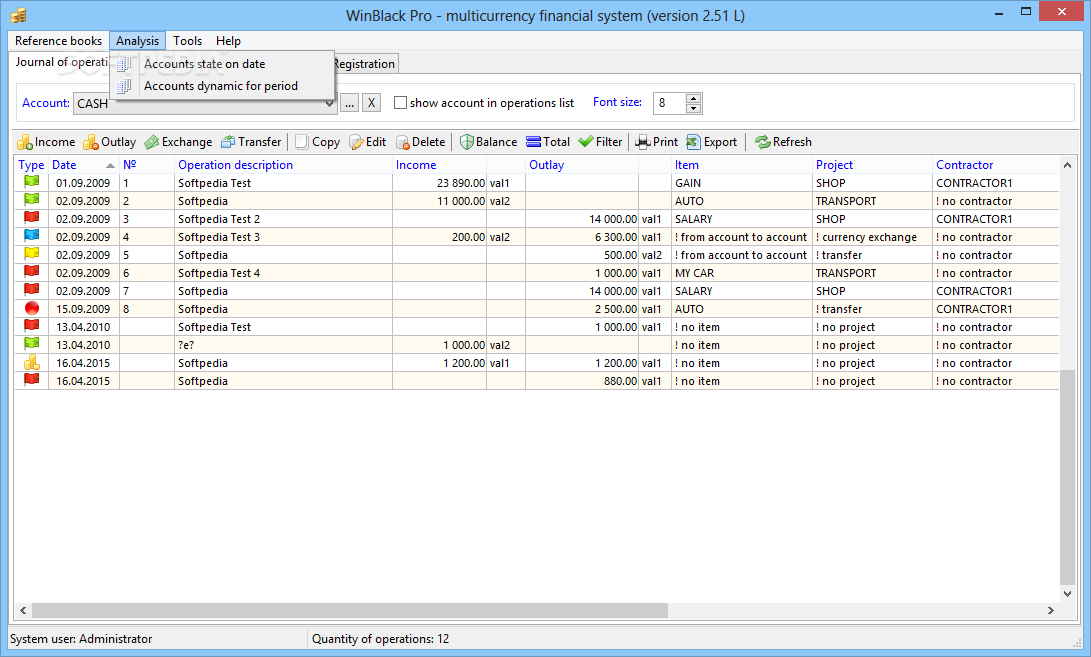Sort by Operation description column
The image size is (1091, 657).
click(x=282, y=165)
